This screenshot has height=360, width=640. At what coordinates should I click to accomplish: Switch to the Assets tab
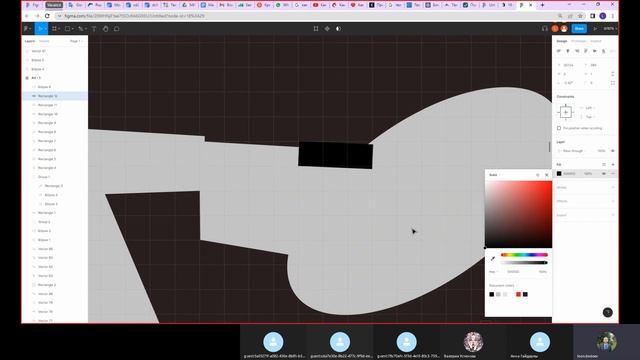tap(44, 41)
